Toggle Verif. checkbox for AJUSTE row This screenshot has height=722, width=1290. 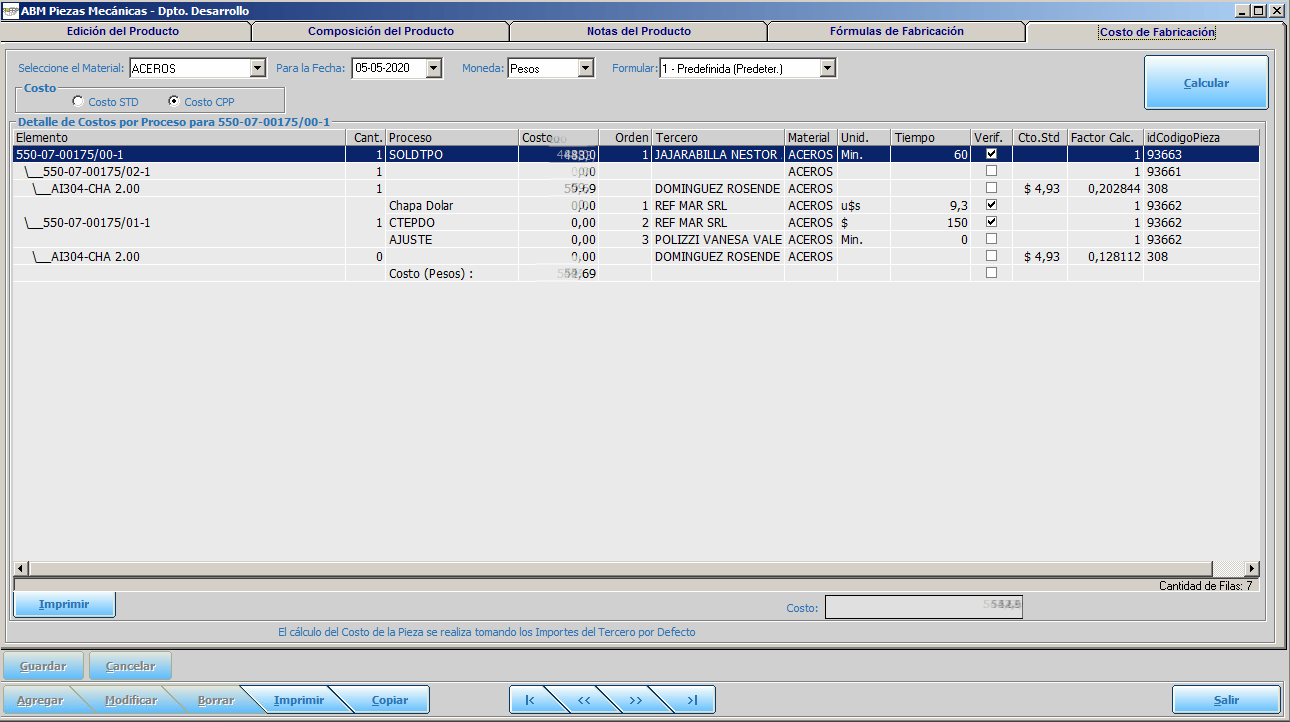point(991,240)
